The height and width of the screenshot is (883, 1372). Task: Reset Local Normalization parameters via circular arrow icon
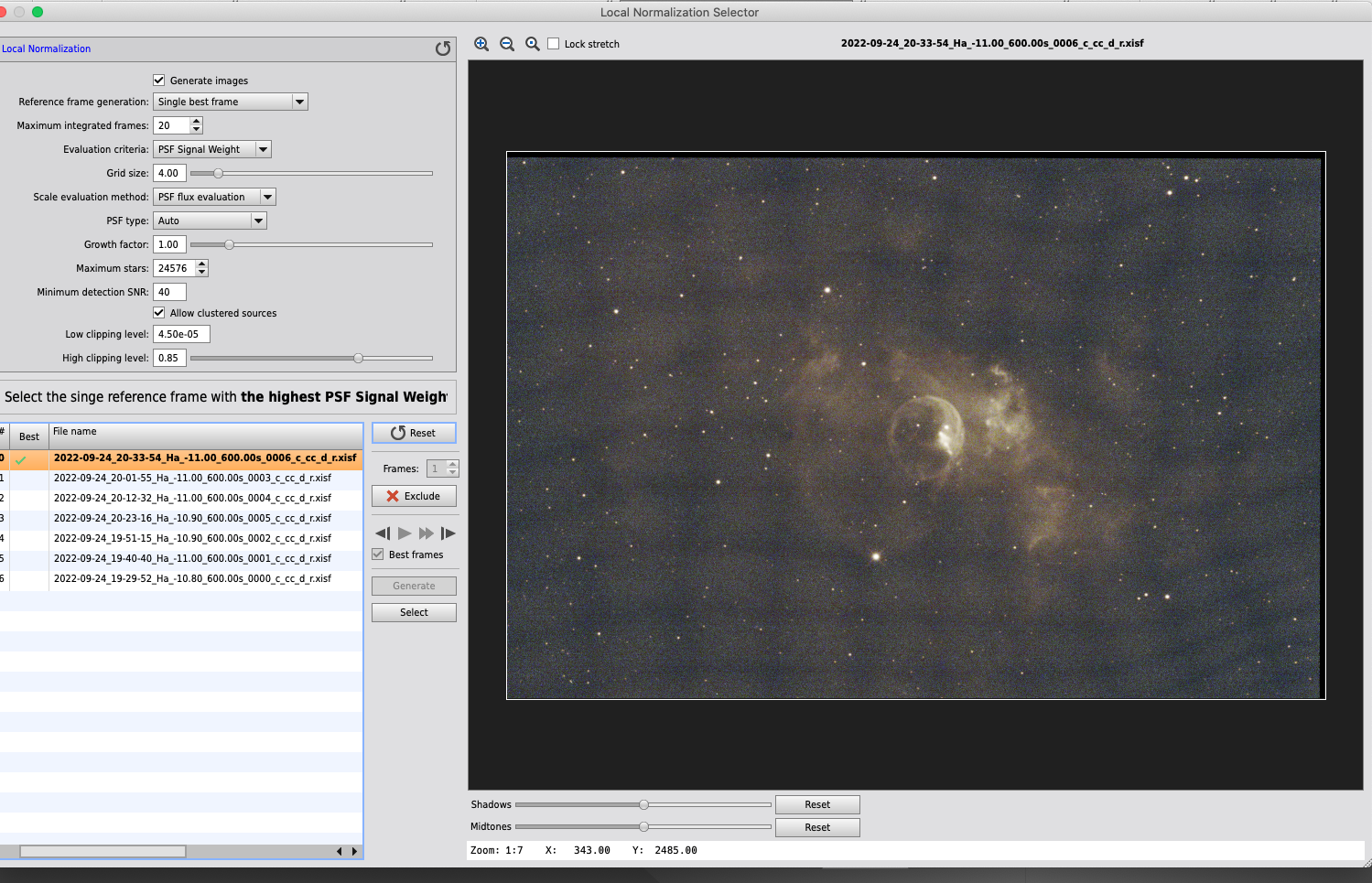[443, 48]
